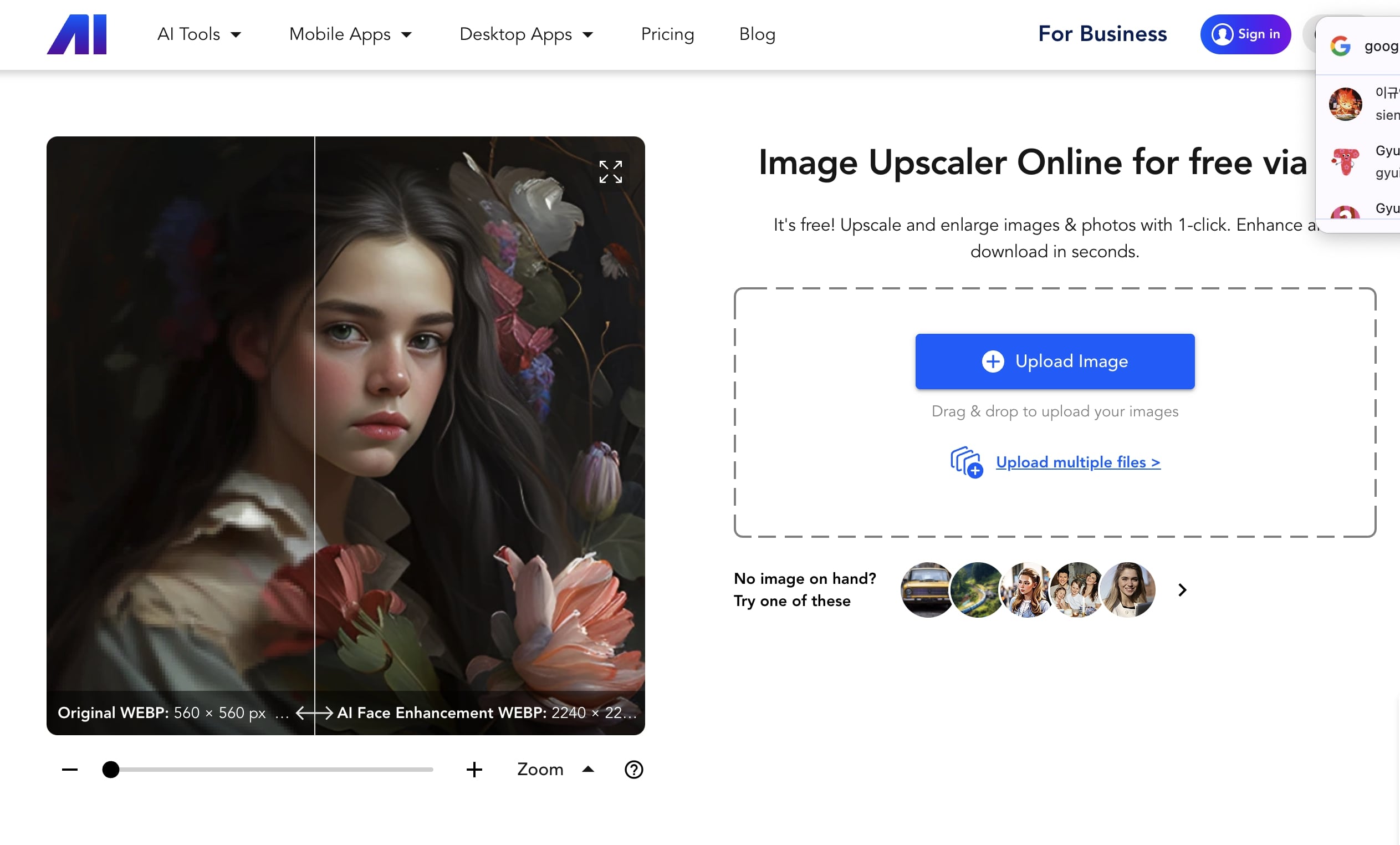1400x845 pixels.
Task: Click the Sign in button
Action: click(x=1245, y=35)
